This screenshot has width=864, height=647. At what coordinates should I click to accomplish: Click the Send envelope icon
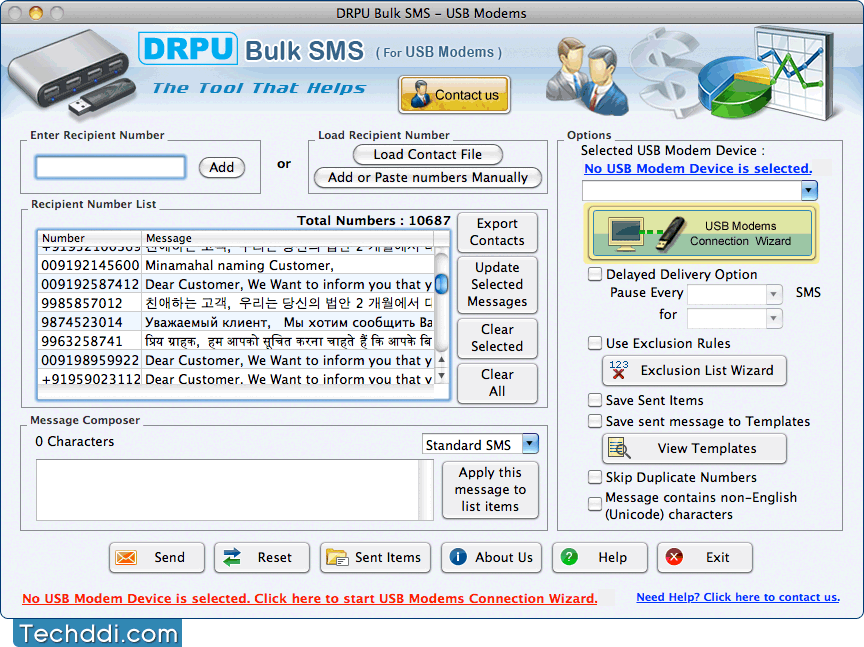[126, 558]
